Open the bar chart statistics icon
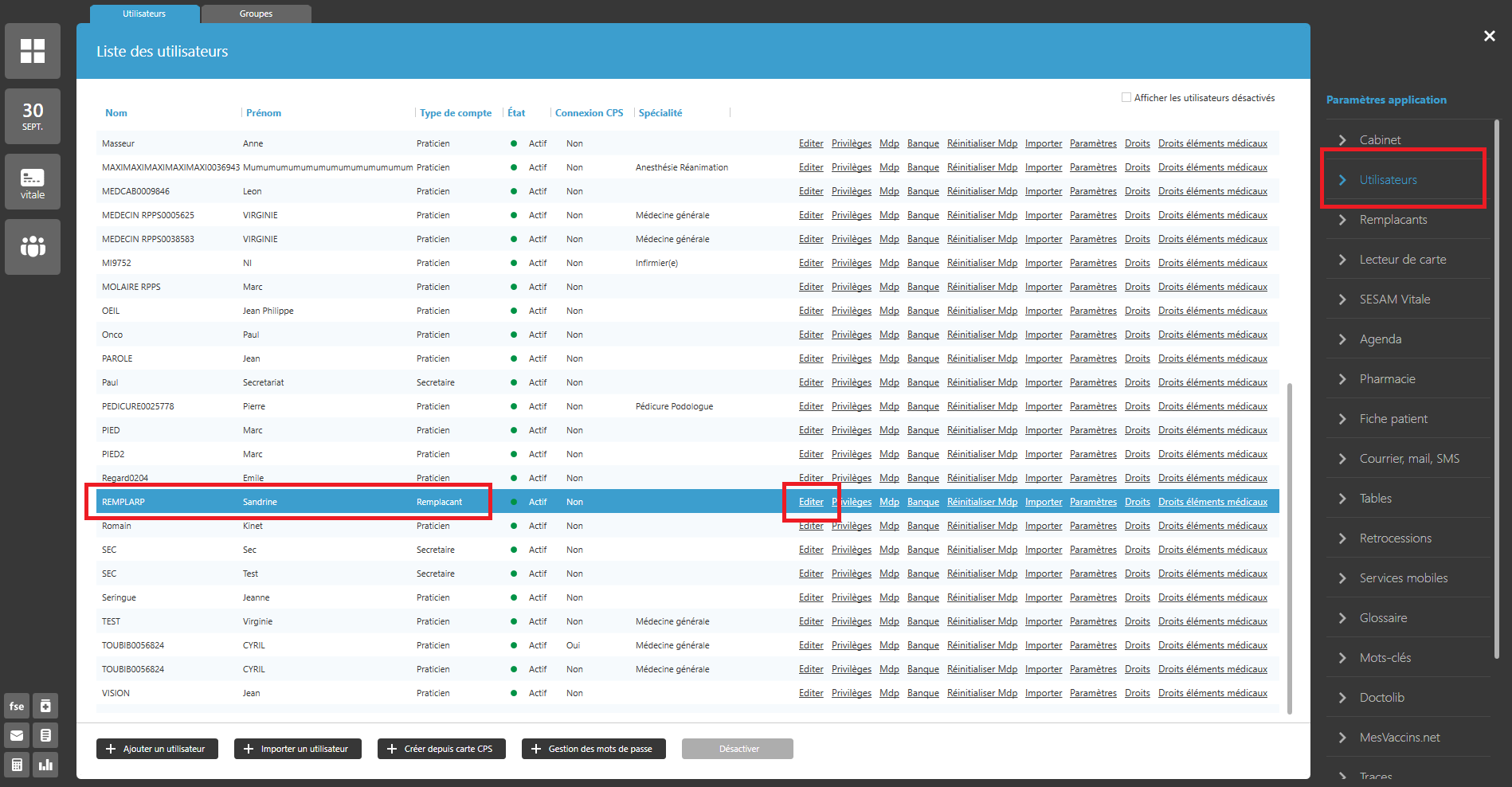1512x787 pixels. pyautogui.click(x=46, y=765)
